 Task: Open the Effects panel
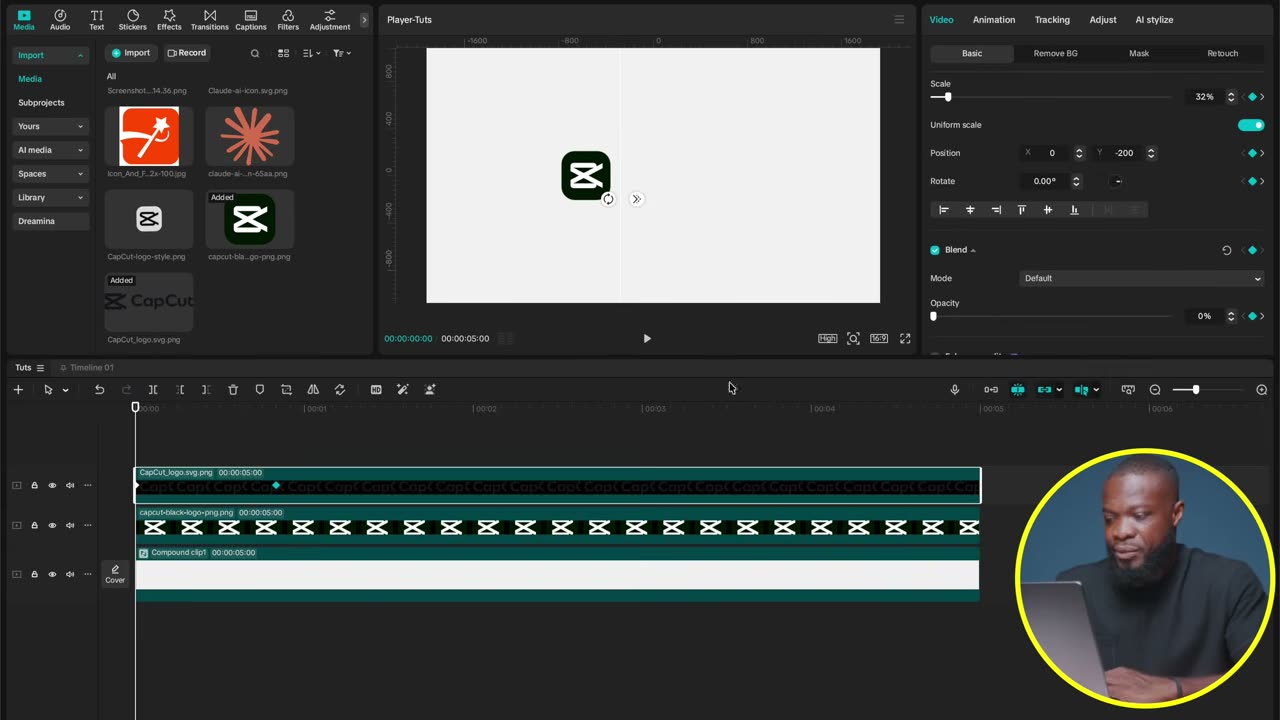click(x=169, y=20)
